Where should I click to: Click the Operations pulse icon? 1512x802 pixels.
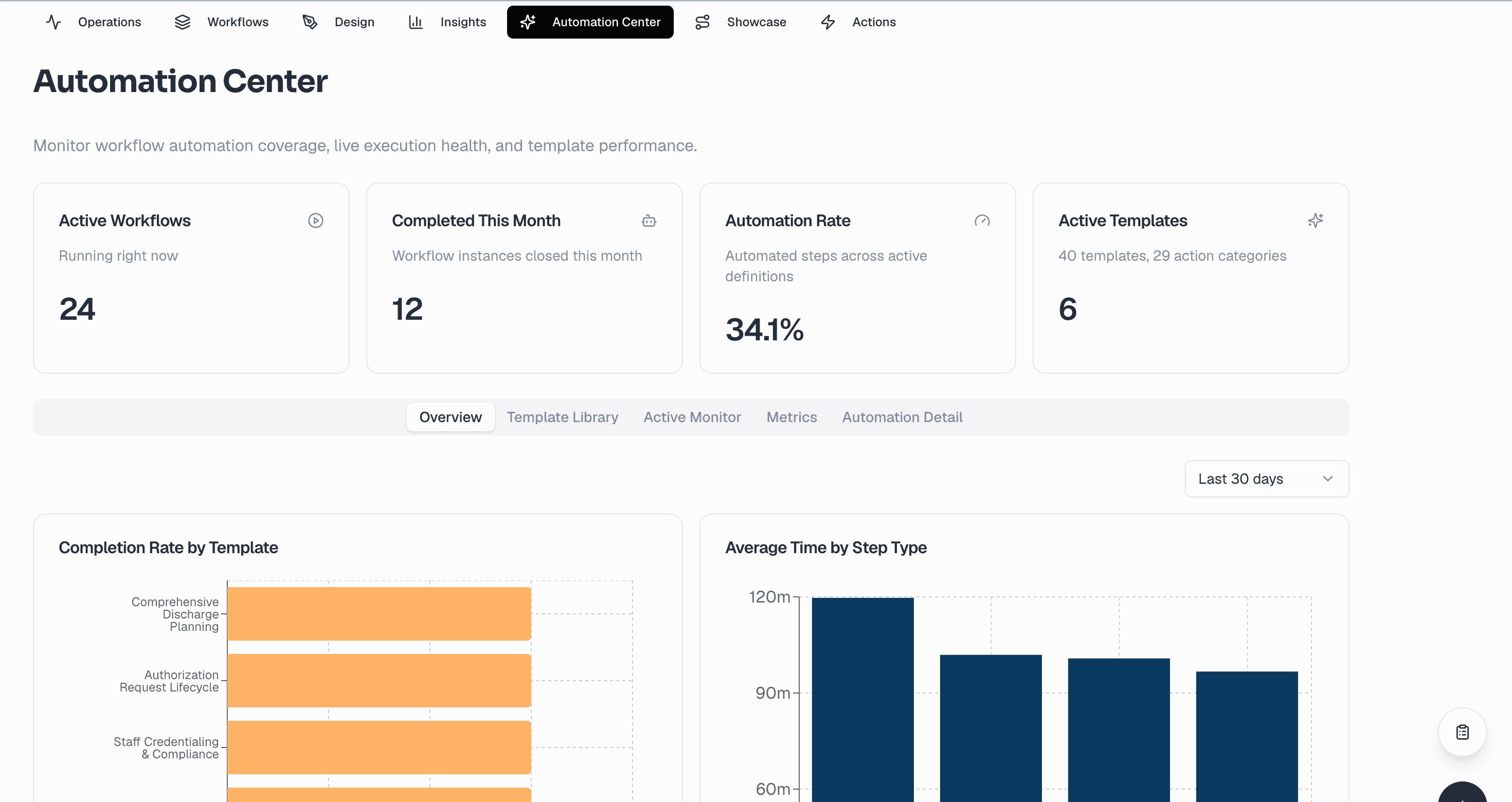click(53, 22)
